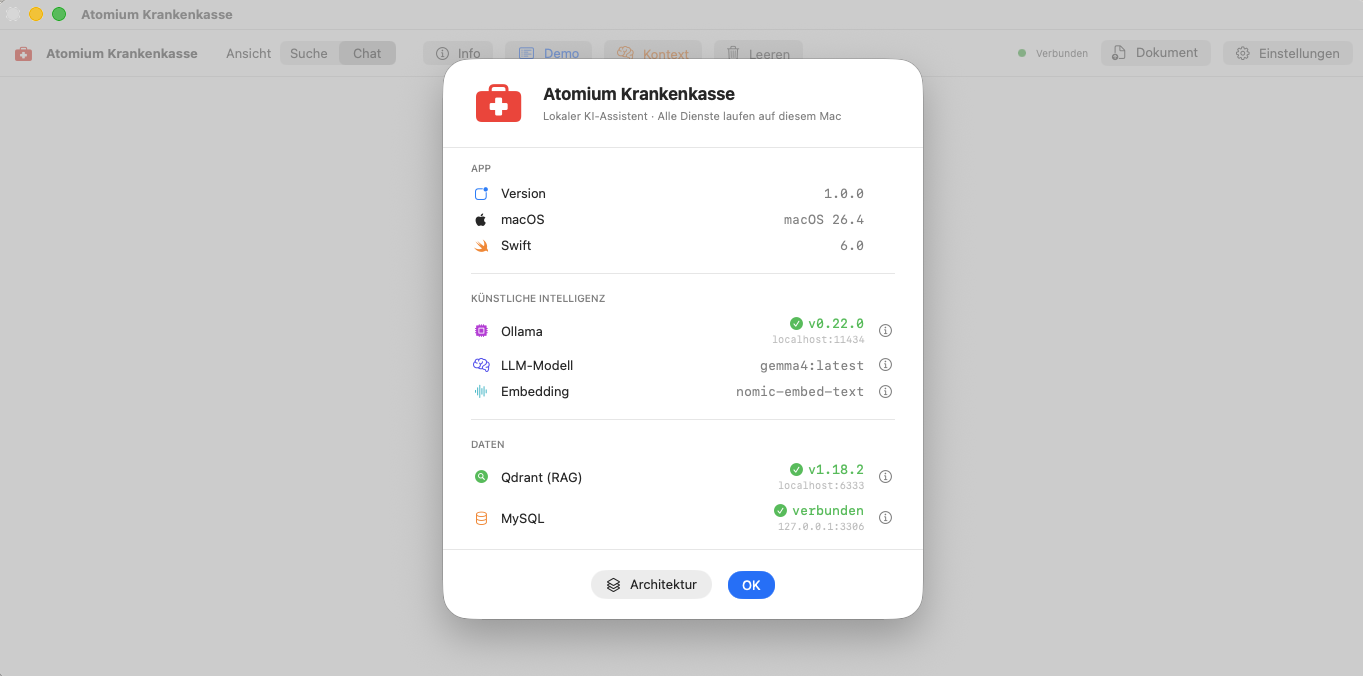
Task: Click the red medical kit icon in dialog header
Action: [x=498, y=104]
